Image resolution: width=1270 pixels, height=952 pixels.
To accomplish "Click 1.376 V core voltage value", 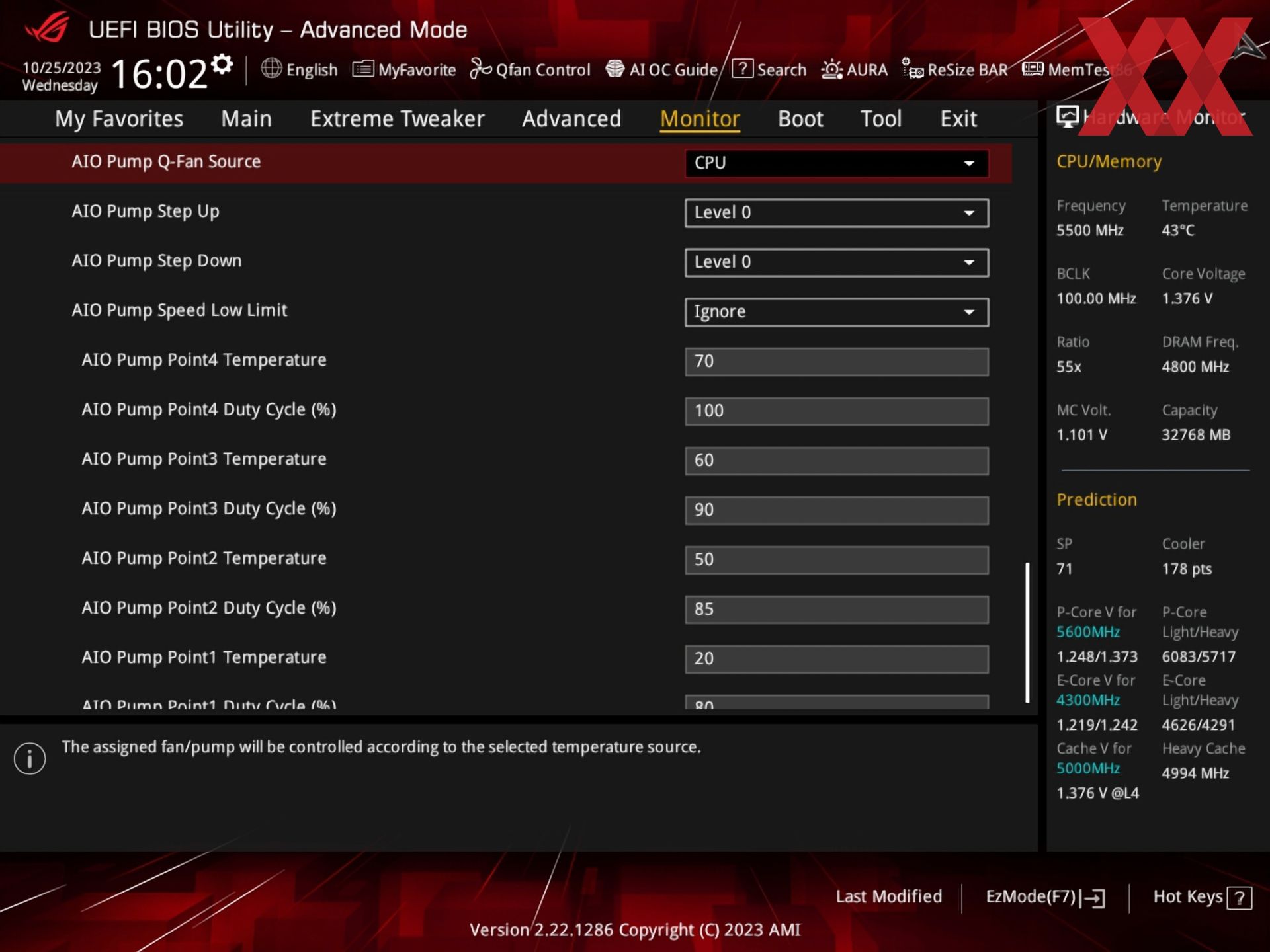I will coord(1187,298).
